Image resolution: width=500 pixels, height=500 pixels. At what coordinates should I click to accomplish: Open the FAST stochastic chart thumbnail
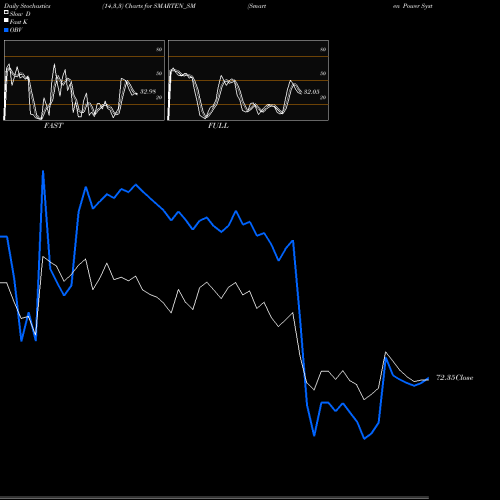(x=84, y=80)
